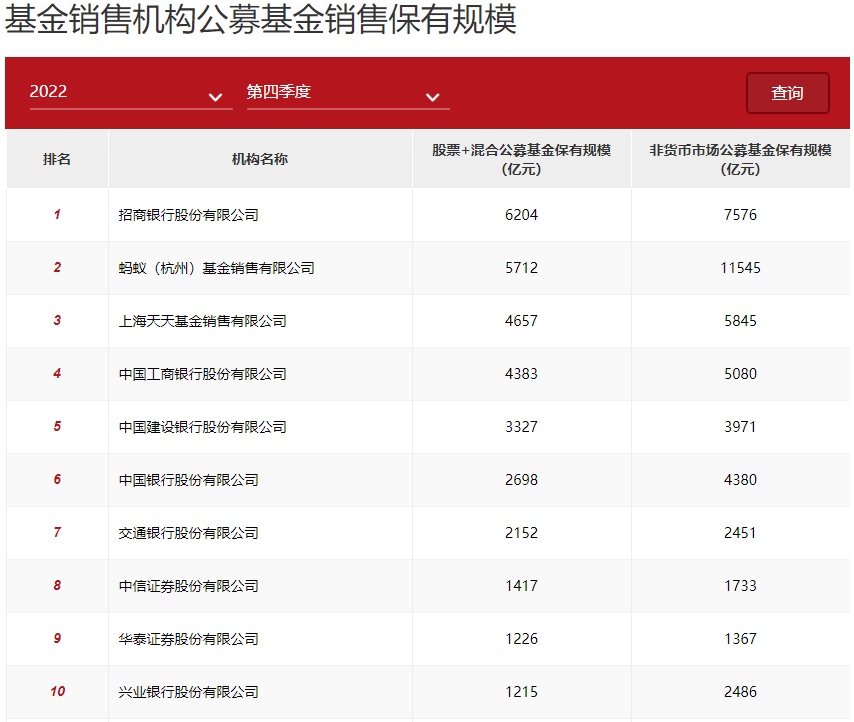This screenshot has width=854, height=722.
Task: Click the value 1417 for 中信证券
Action: [x=521, y=585]
